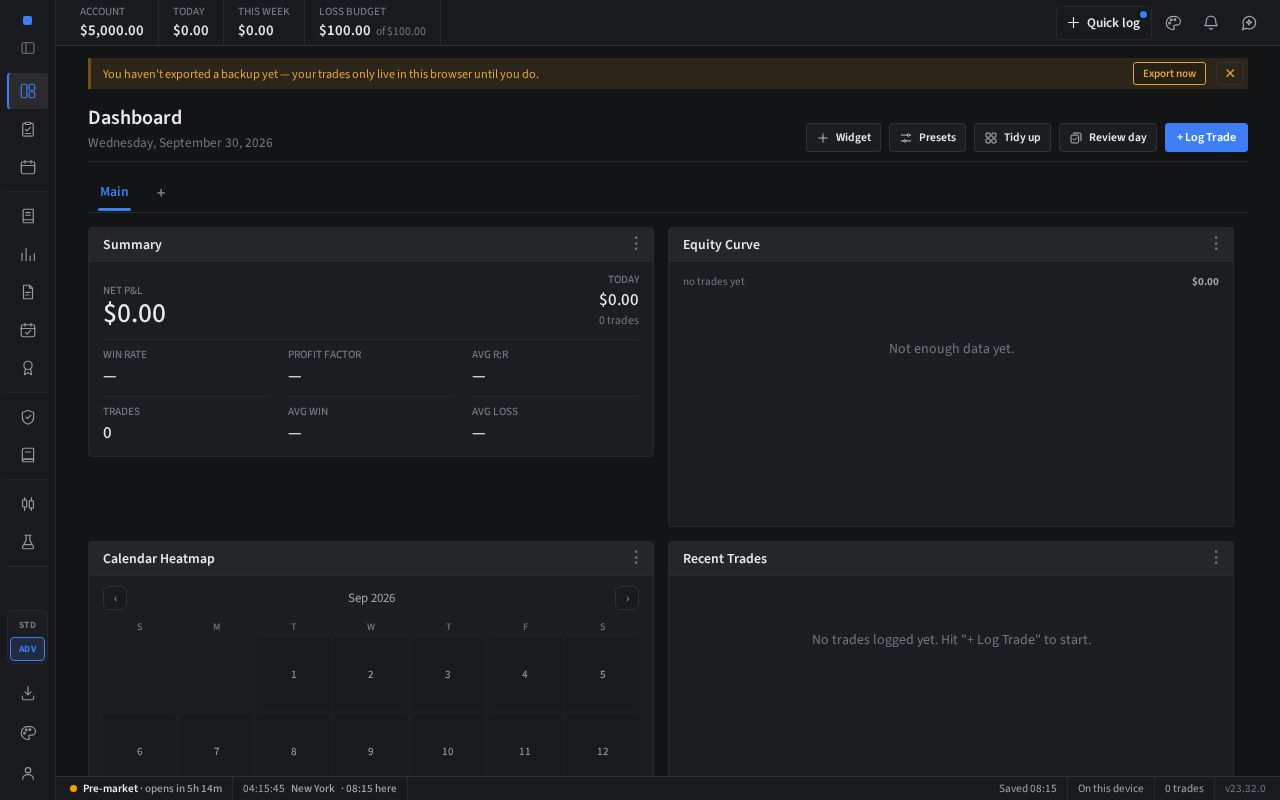Viewport: 1280px width, 800px height.
Task: Go to next month in Calendar Heatmap
Action: [x=627, y=598]
